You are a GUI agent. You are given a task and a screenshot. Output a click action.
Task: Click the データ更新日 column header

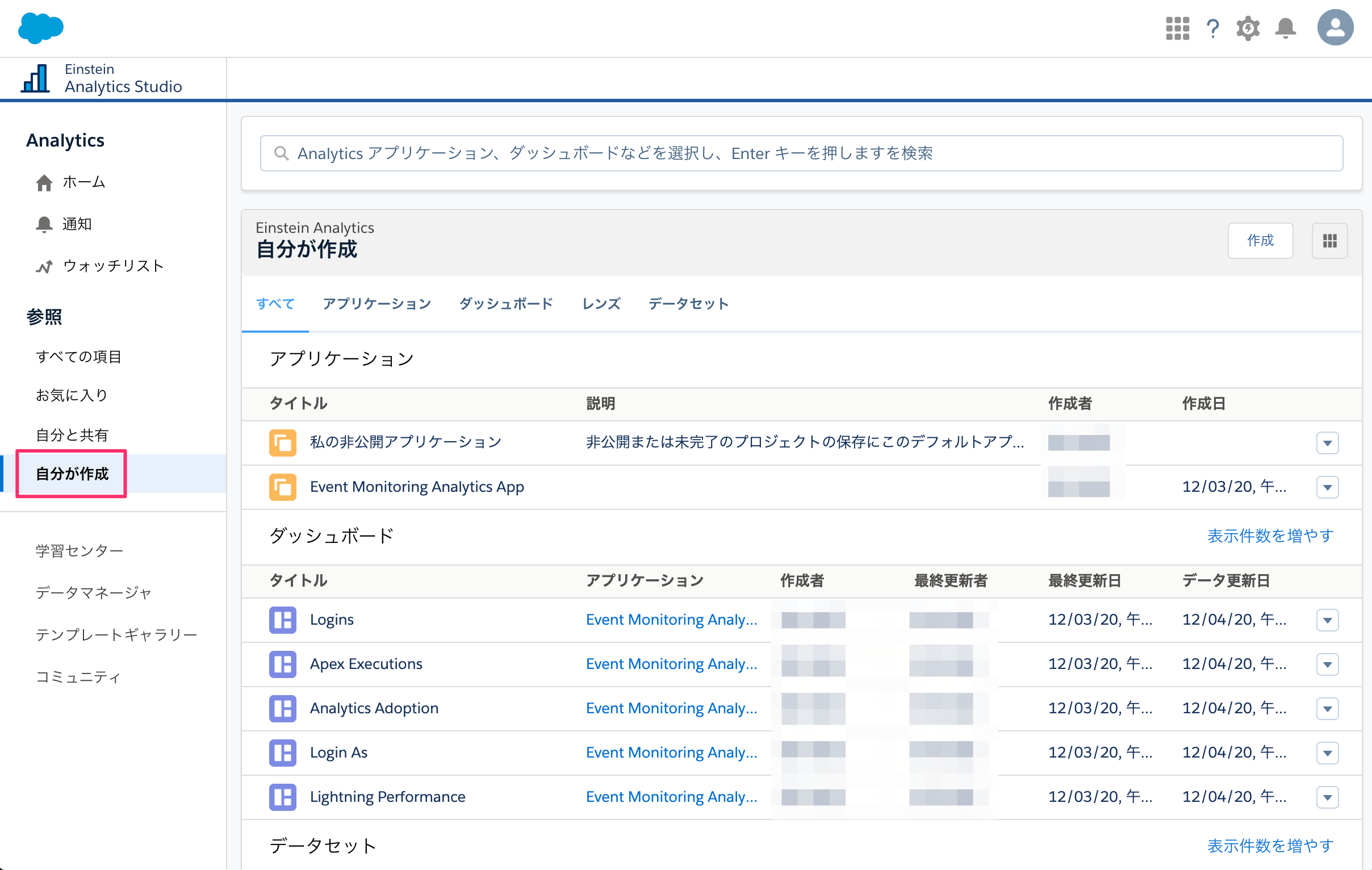tap(1225, 581)
